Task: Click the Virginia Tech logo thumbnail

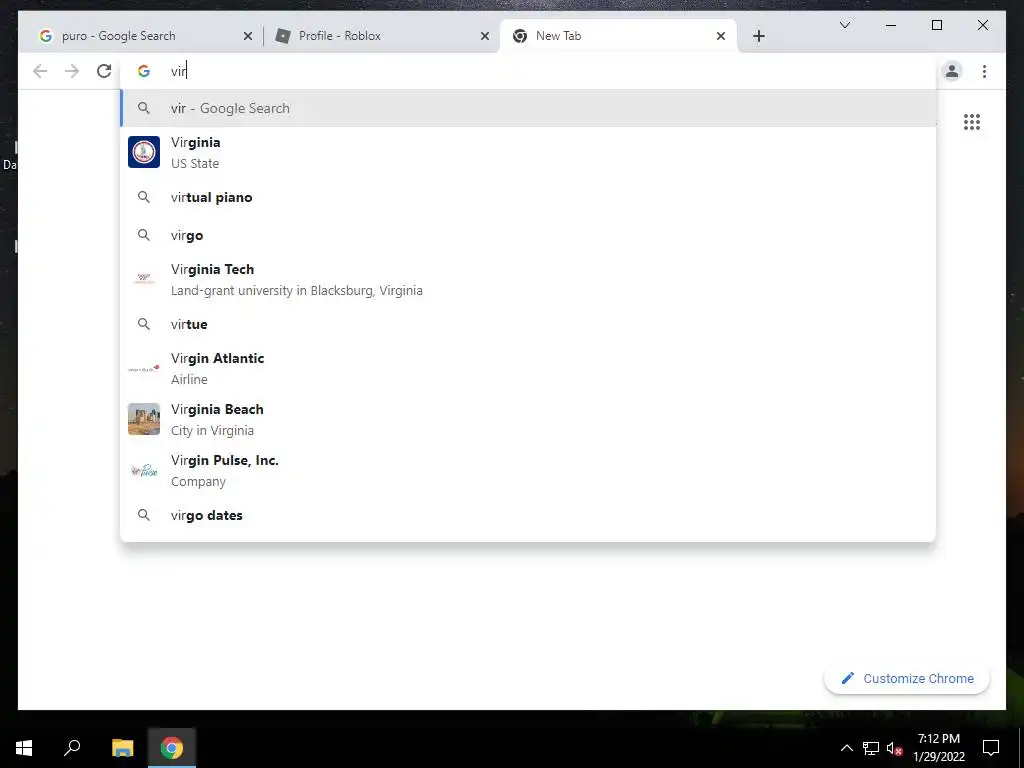Action: point(144,280)
